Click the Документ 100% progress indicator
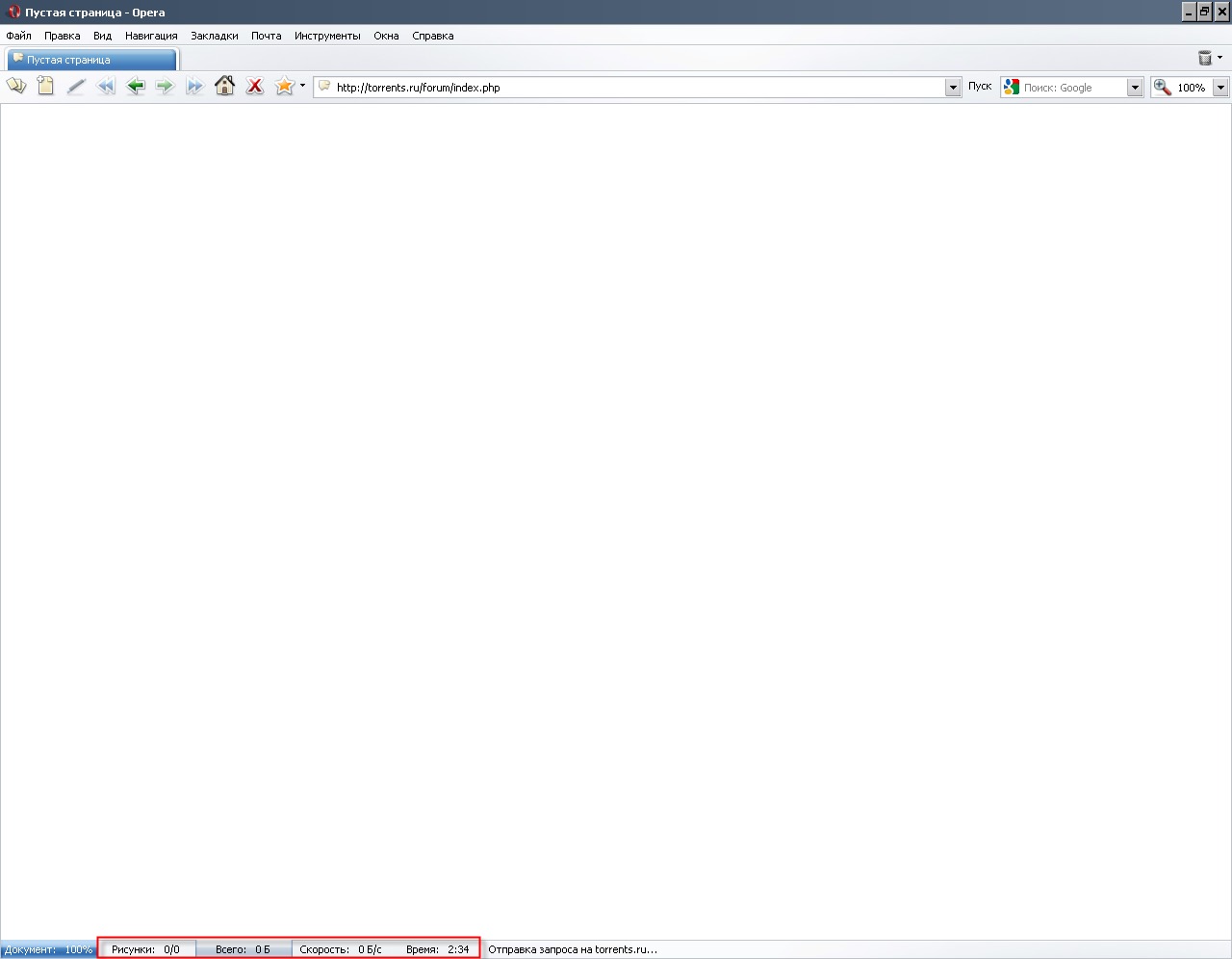 (x=48, y=949)
